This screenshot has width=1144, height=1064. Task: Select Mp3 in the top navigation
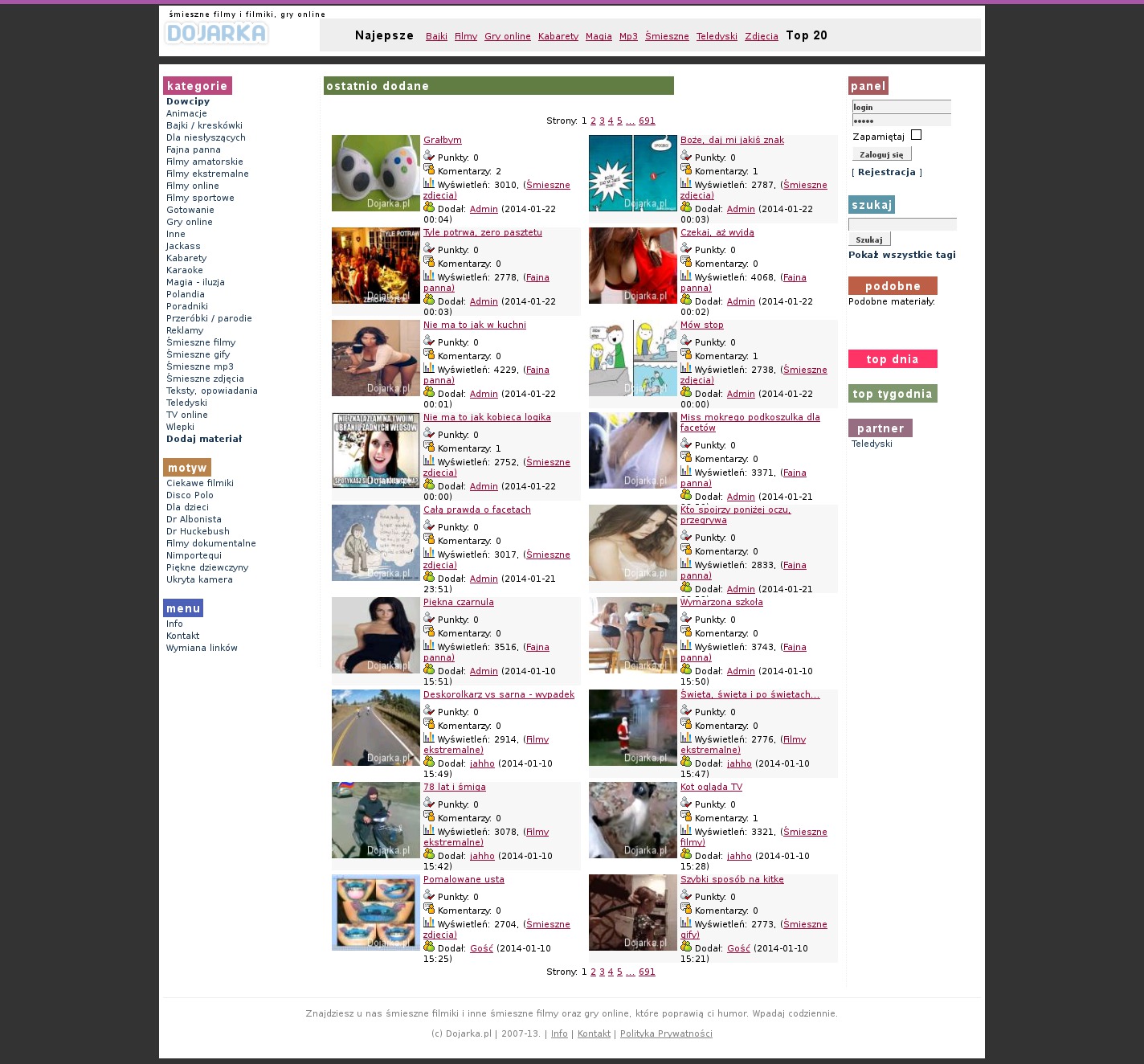(x=628, y=36)
